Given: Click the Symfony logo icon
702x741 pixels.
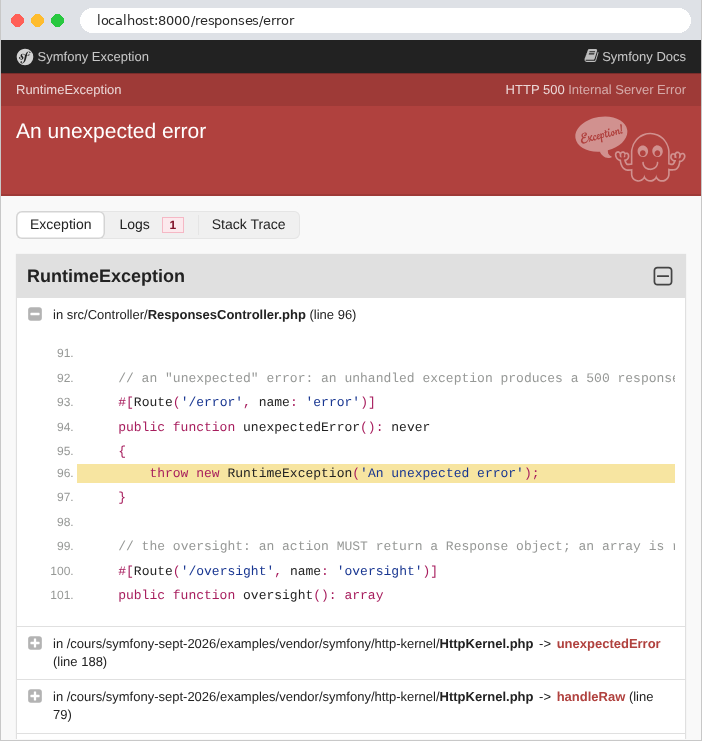Looking at the screenshot, I should tap(25, 57).
